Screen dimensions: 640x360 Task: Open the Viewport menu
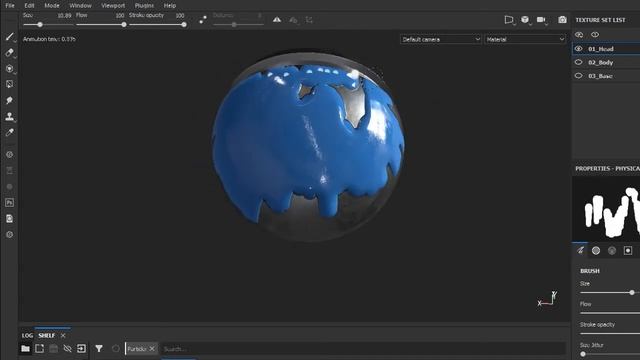[x=113, y=6]
